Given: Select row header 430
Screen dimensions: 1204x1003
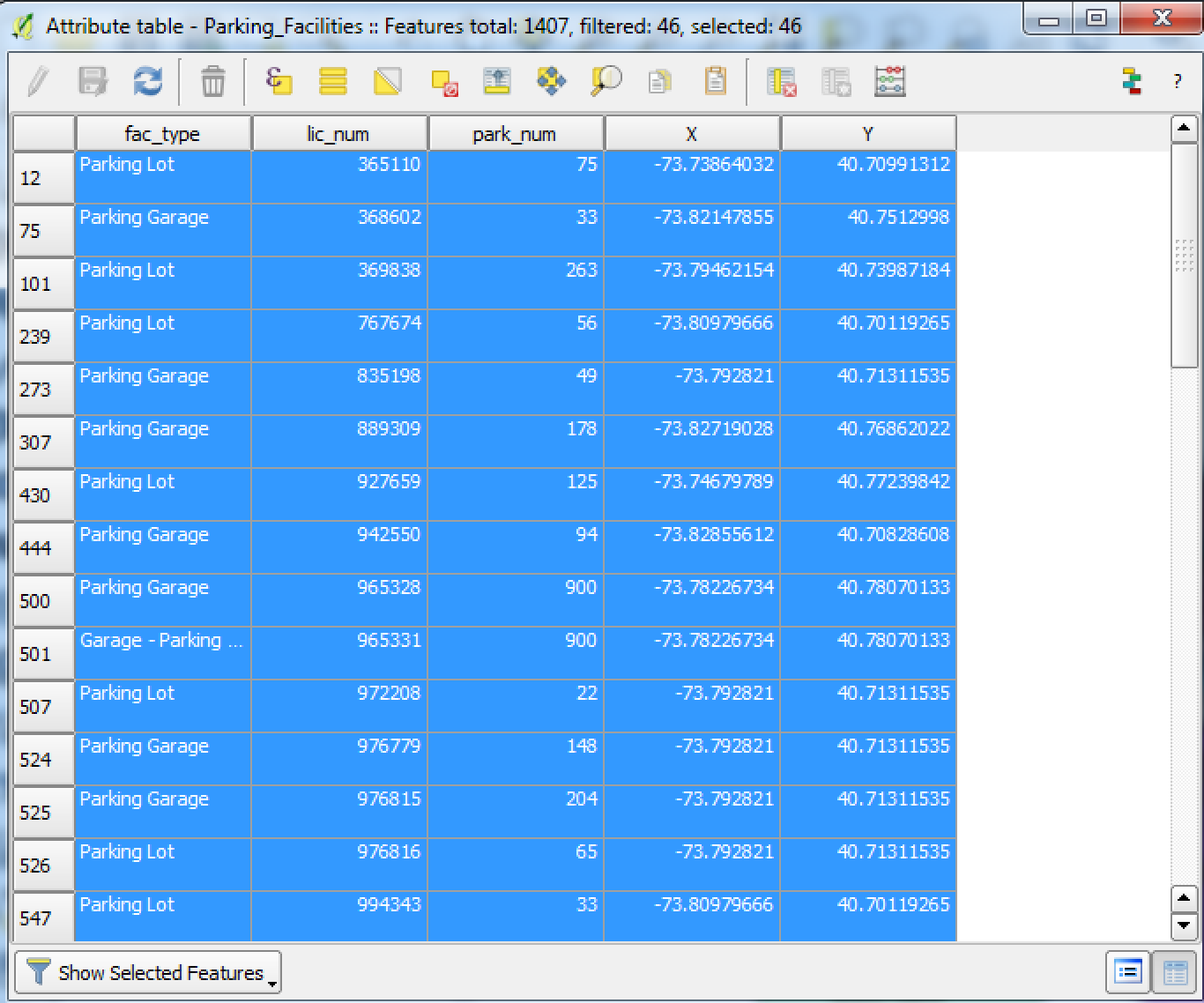Looking at the screenshot, I should [x=43, y=495].
